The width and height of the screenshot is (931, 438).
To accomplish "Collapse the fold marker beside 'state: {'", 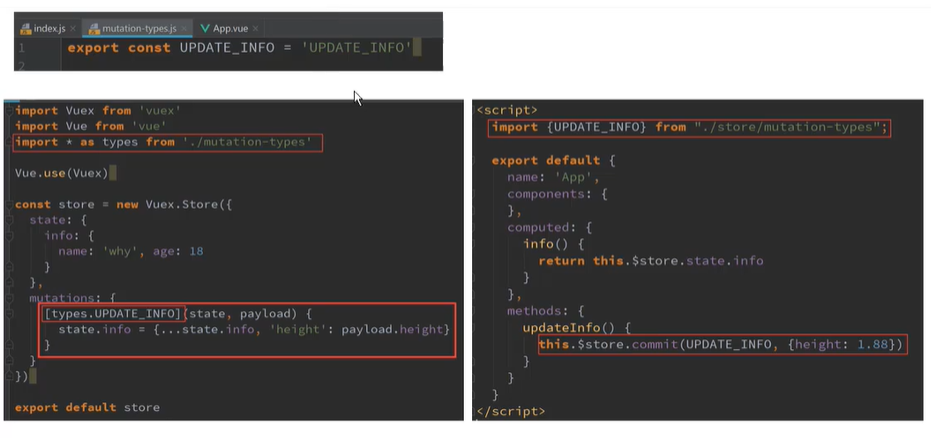I will click(x=8, y=220).
